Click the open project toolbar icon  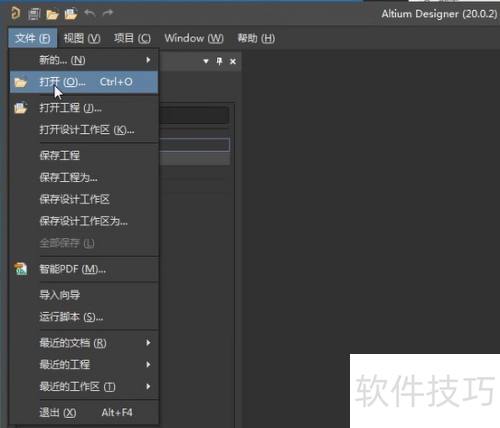coord(71,14)
